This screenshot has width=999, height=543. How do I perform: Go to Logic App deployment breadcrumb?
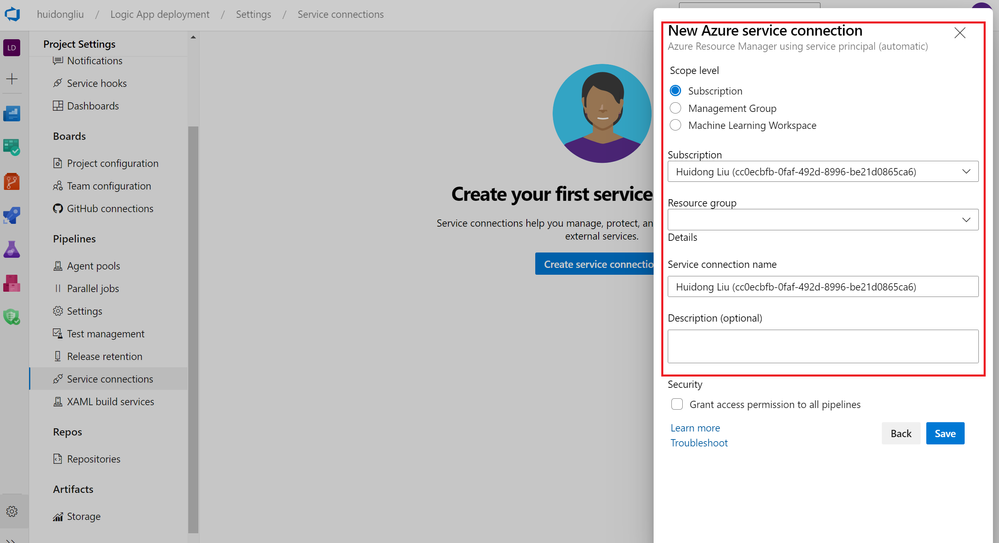point(160,14)
